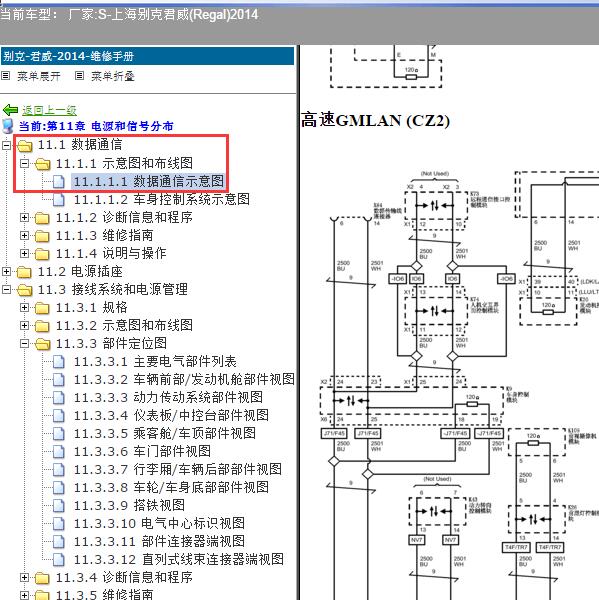The height and width of the screenshot is (600, 599).
Task: Open 11.3.3.1 主要电气部件列表
Action: pyautogui.click(x=155, y=361)
